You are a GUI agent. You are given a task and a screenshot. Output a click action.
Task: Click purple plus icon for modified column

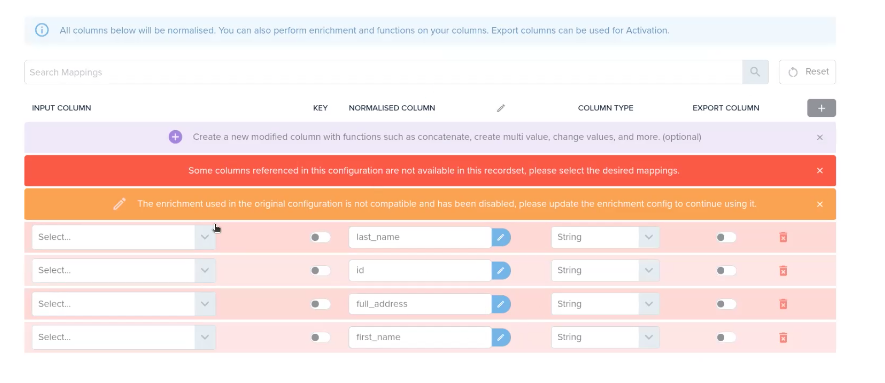pos(176,137)
